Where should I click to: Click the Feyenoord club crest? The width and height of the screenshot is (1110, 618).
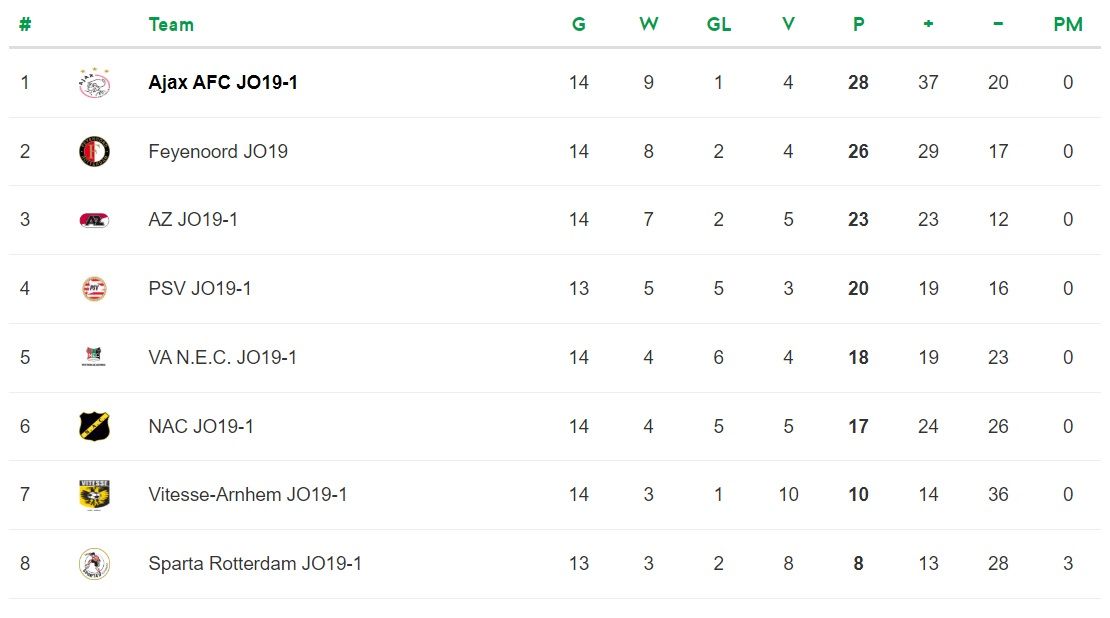(x=94, y=151)
